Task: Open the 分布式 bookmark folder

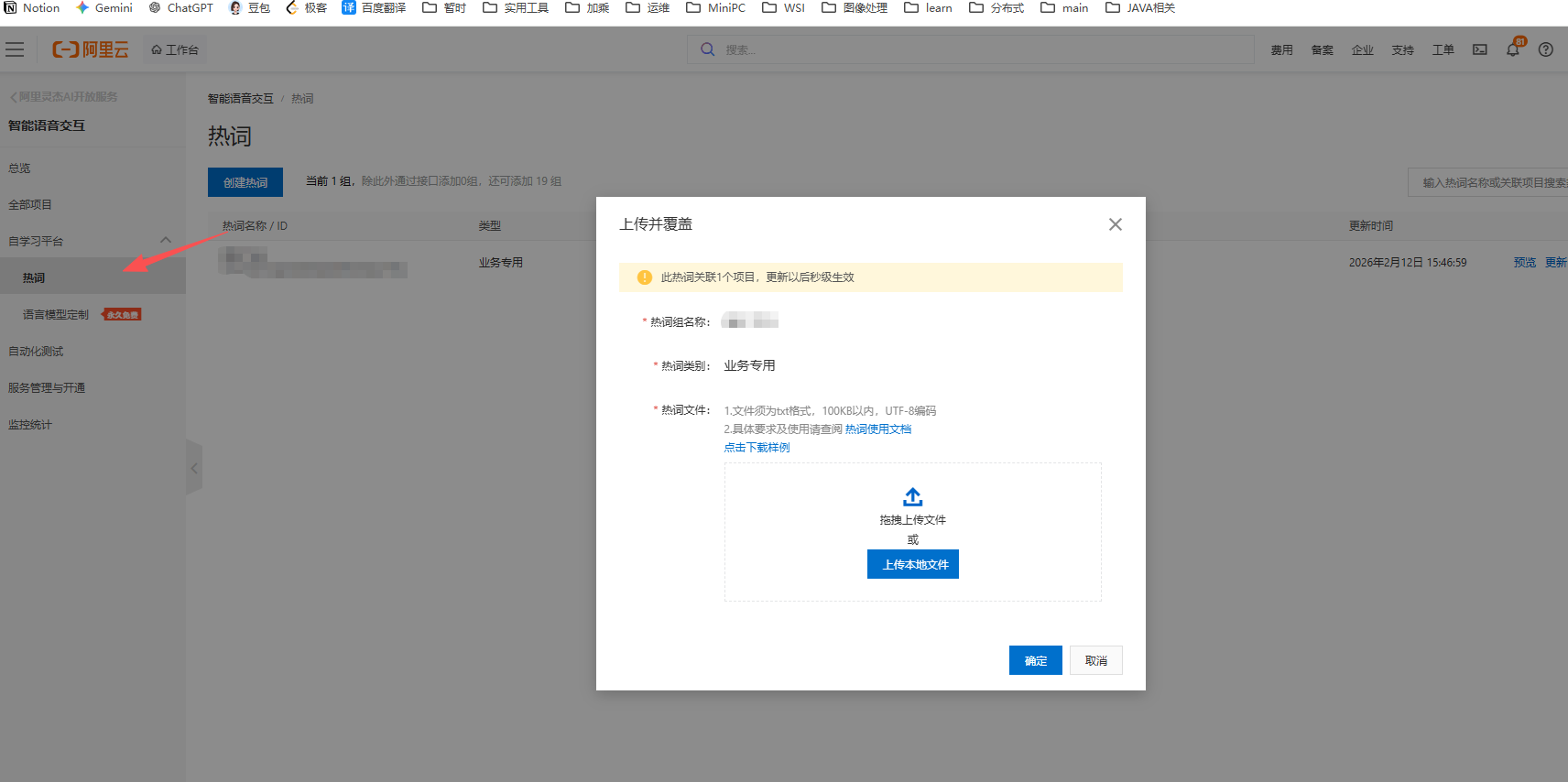Action: click(996, 8)
